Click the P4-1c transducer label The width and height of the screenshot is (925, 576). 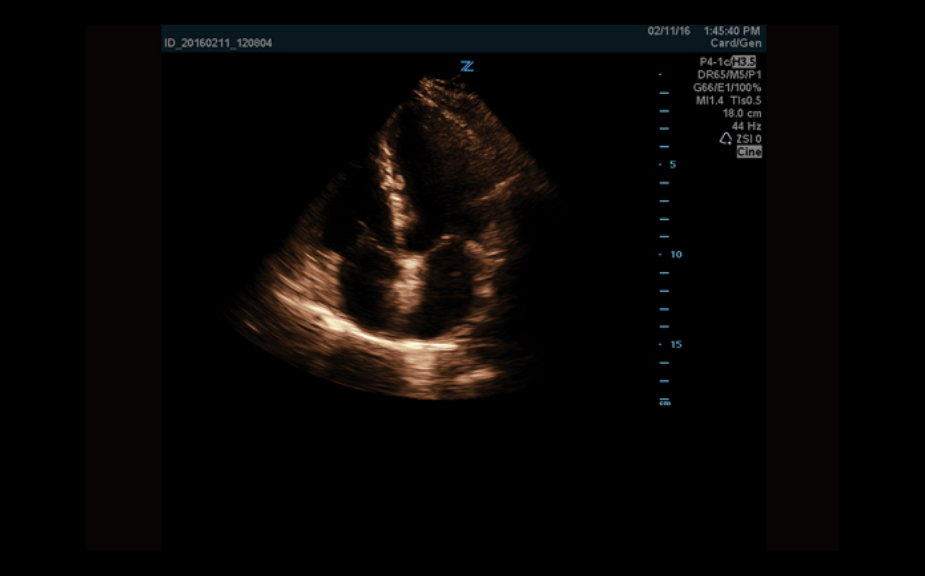[714, 62]
